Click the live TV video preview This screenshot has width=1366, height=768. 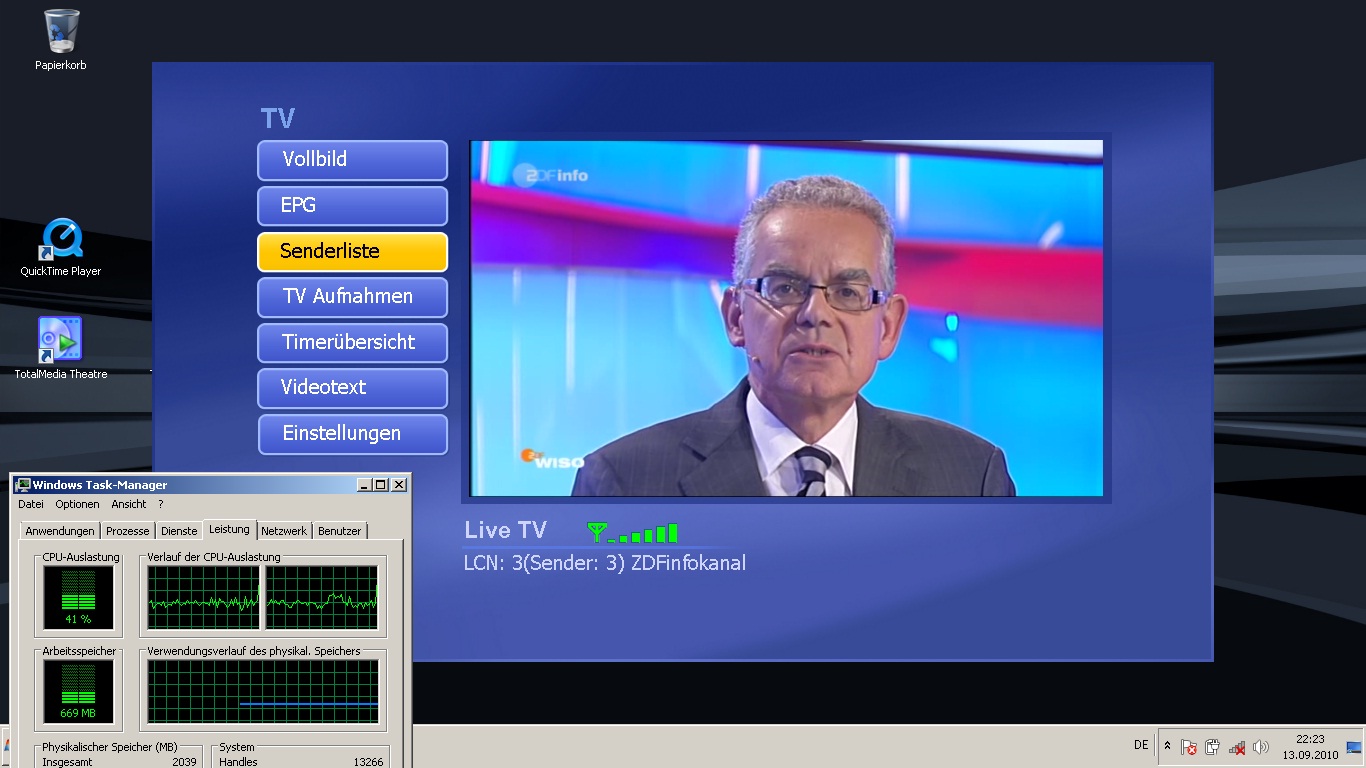coord(787,318)
